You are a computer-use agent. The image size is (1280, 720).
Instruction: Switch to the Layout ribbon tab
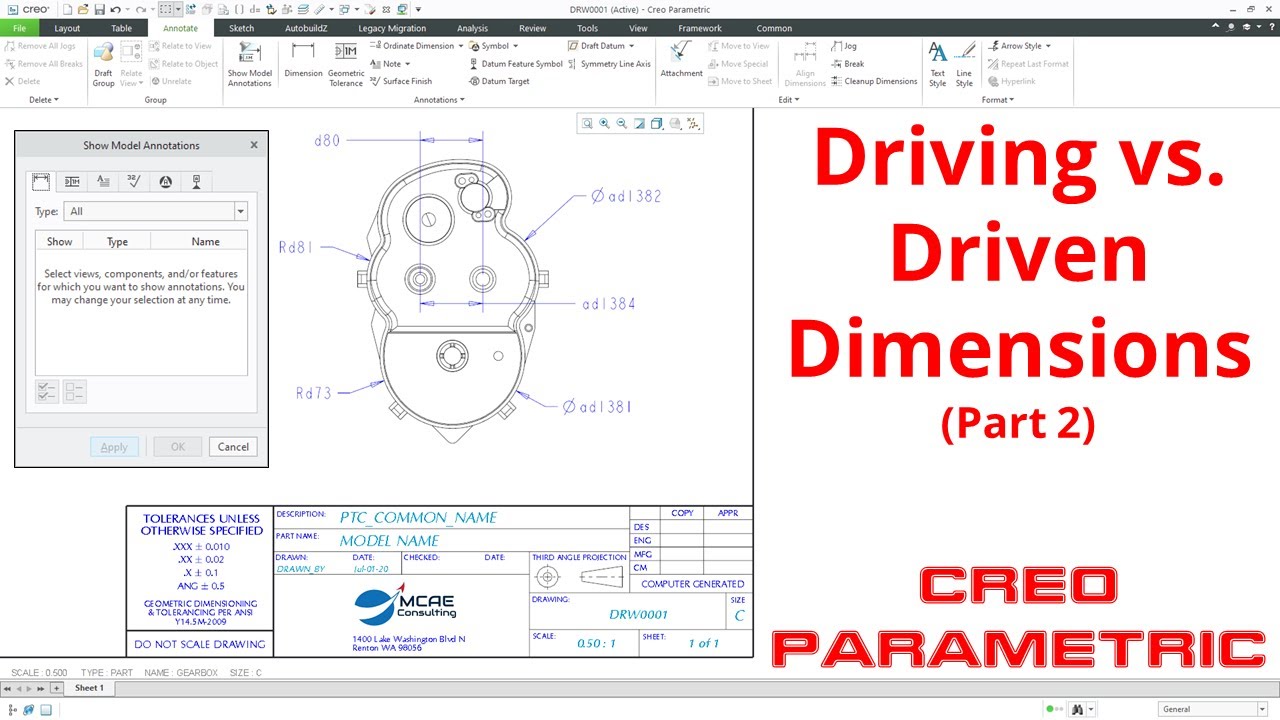pyautogui.click(x=67, y=28)
